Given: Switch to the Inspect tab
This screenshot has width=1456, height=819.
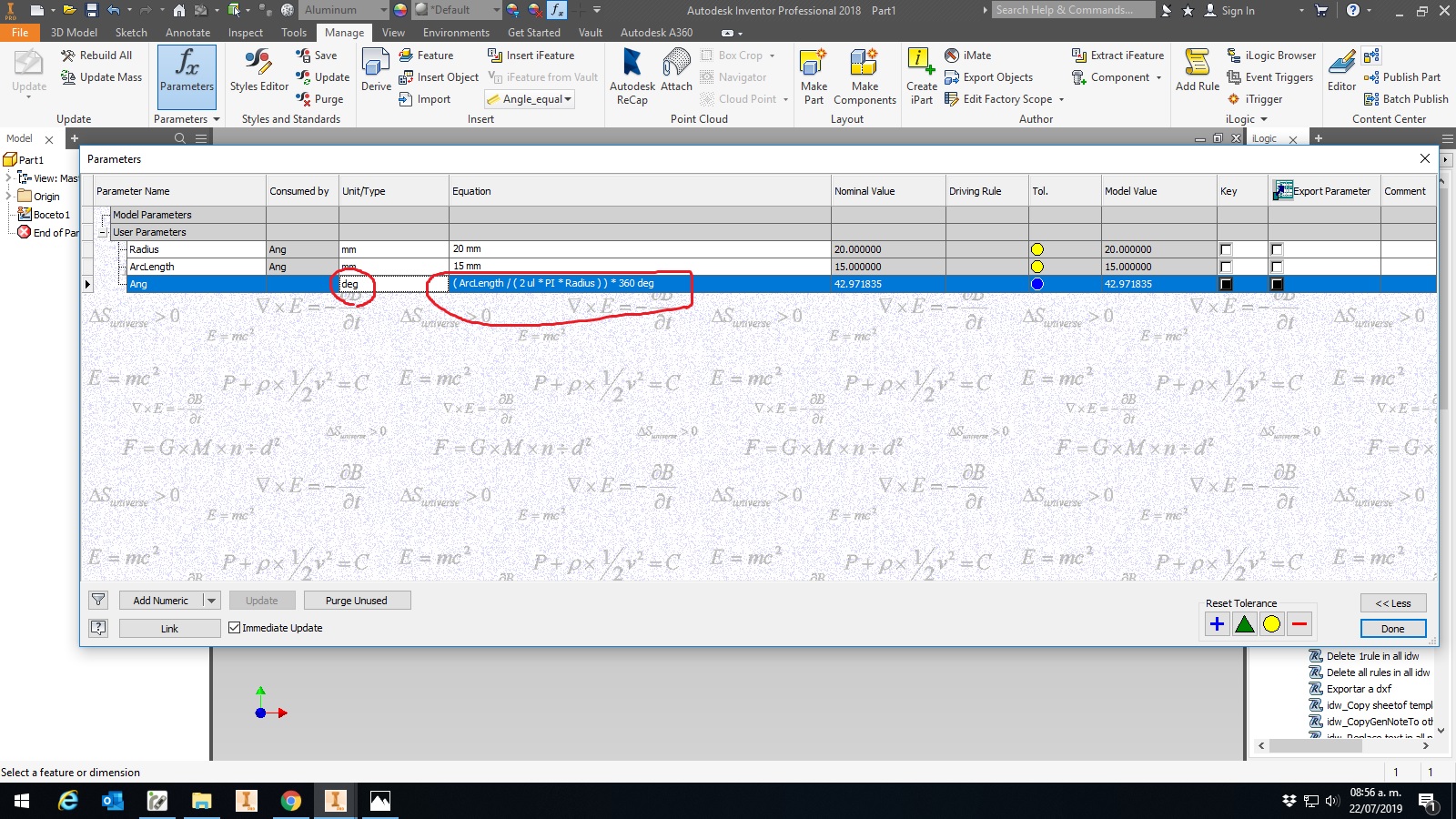Looking at the screenshot, I should (245, 32).
